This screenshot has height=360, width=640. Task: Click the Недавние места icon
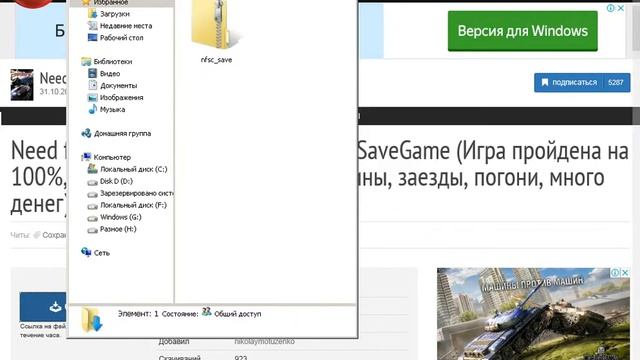pos(92,26)
